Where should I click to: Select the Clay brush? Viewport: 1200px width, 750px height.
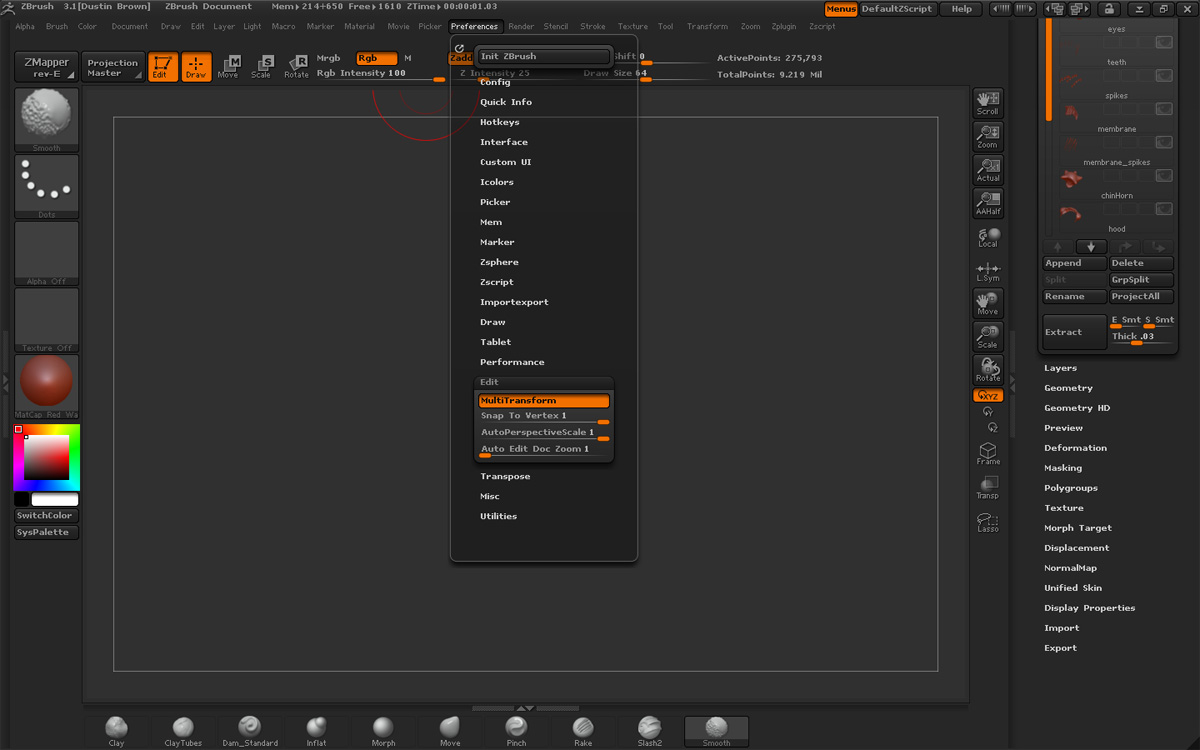(x=115, y=729)
